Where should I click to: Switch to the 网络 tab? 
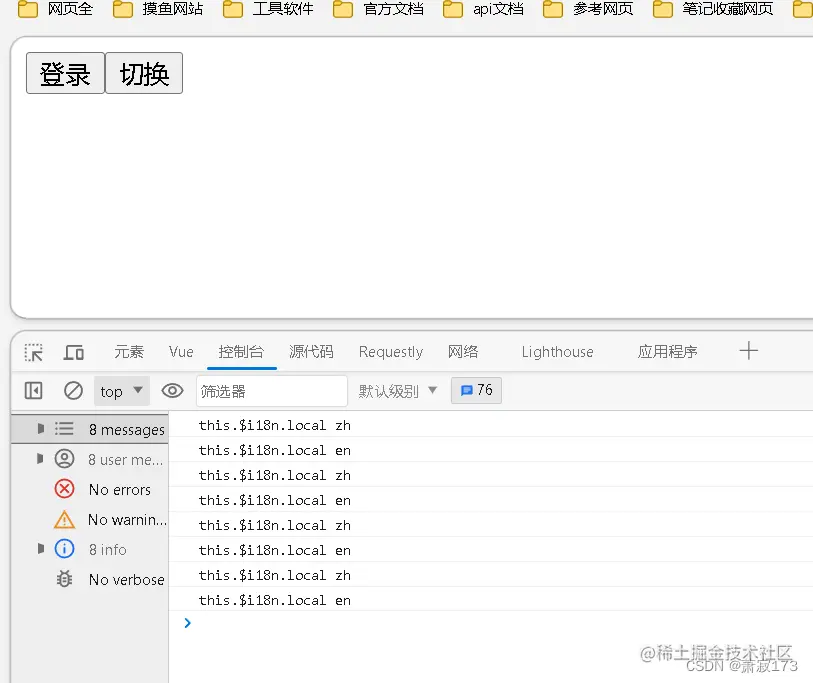click(x=463, y=352)
